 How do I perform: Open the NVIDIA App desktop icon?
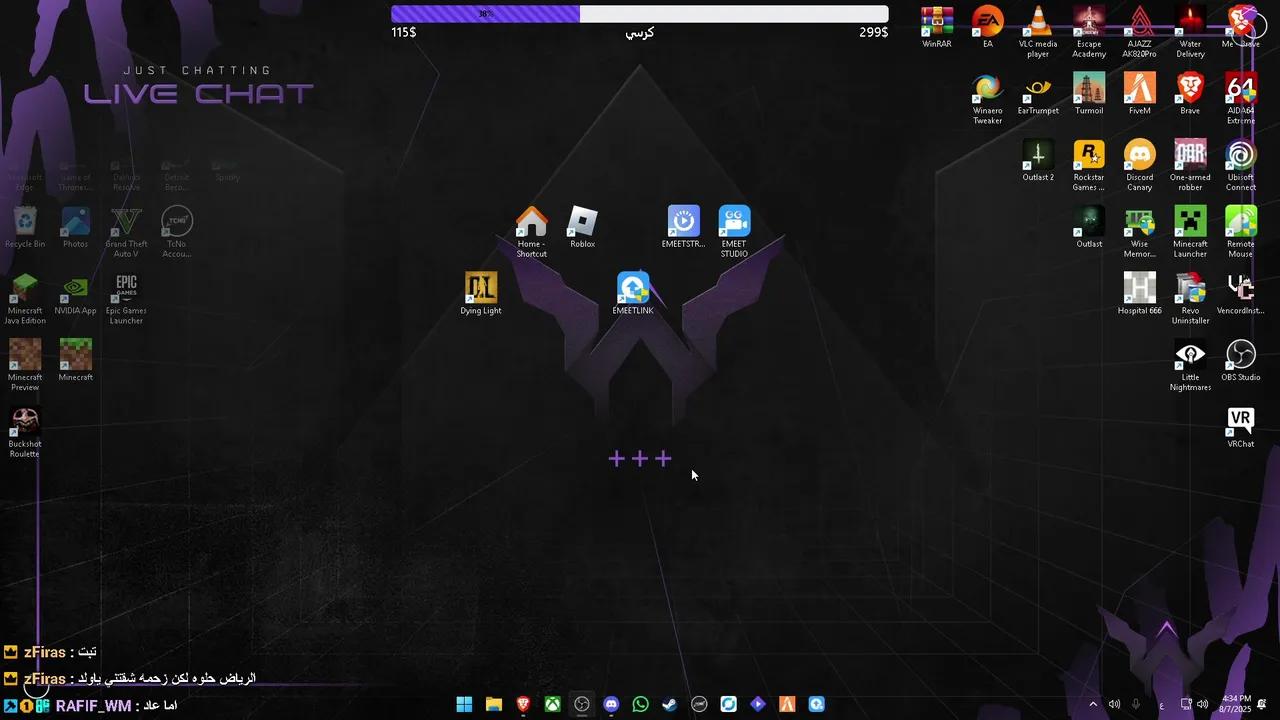75,294
